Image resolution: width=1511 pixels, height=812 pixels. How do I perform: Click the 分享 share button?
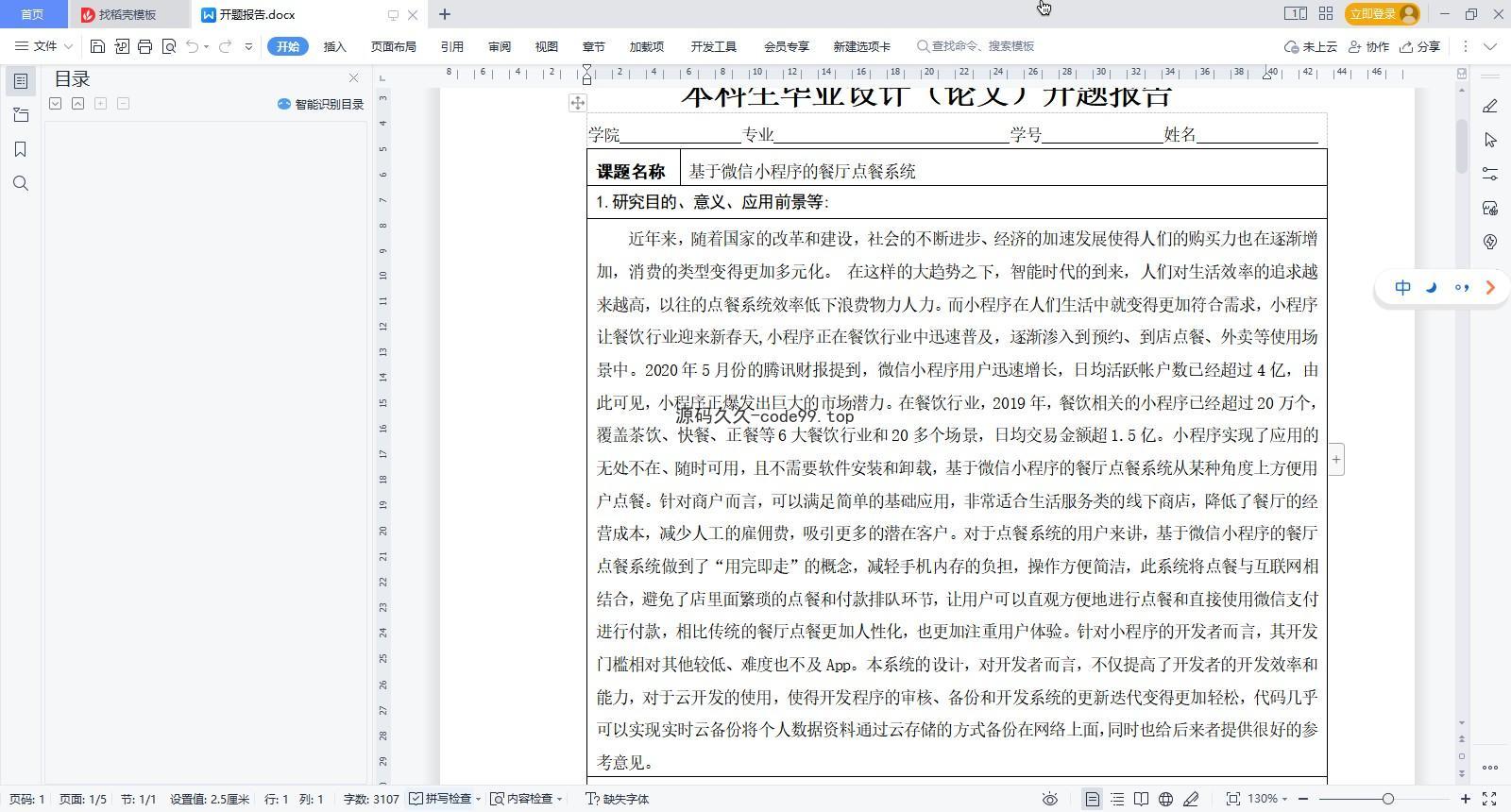click(x=1420, y=46)
